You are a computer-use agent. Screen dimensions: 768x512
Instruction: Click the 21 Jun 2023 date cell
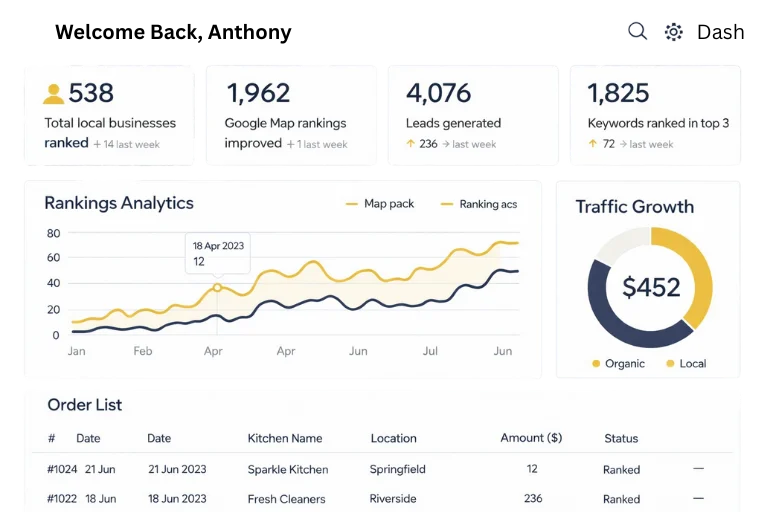click(x=177, y=469)
